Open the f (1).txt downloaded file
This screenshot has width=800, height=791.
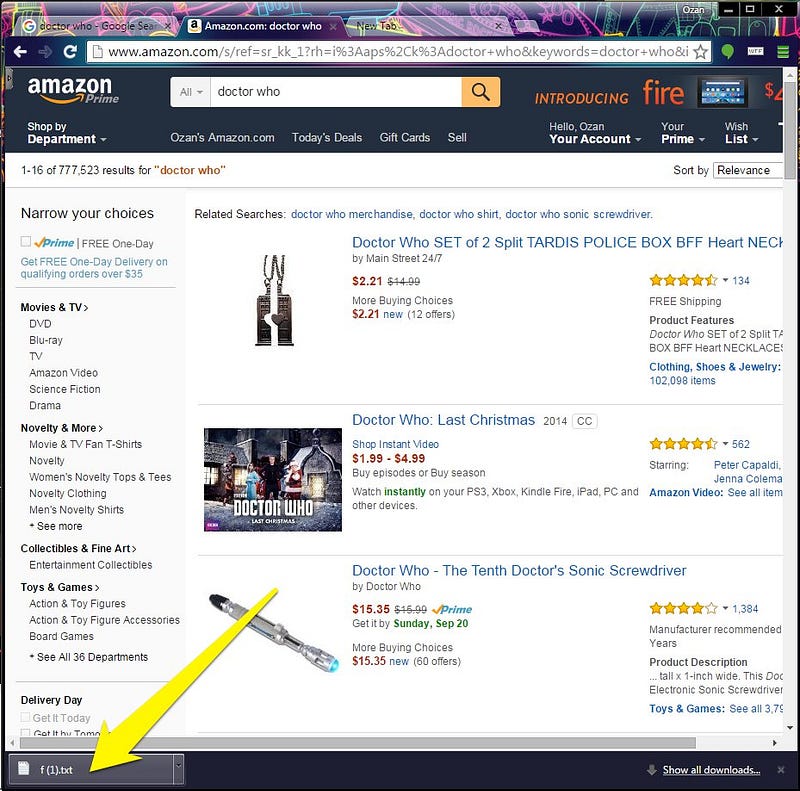coord(92,770)
